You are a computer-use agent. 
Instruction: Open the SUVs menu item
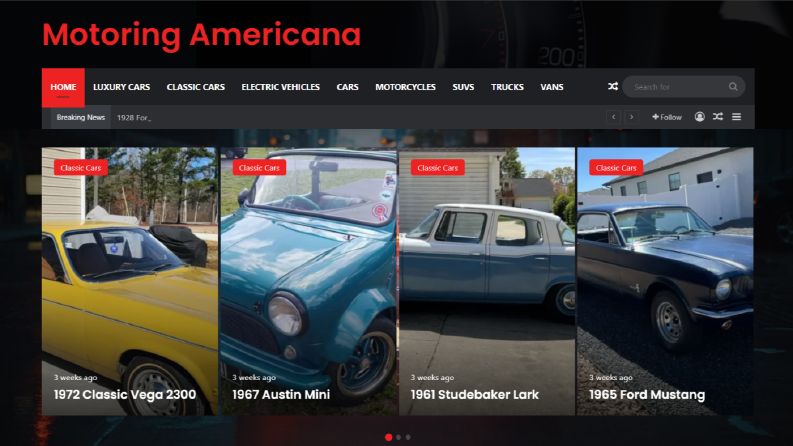[x=463, y=87]
